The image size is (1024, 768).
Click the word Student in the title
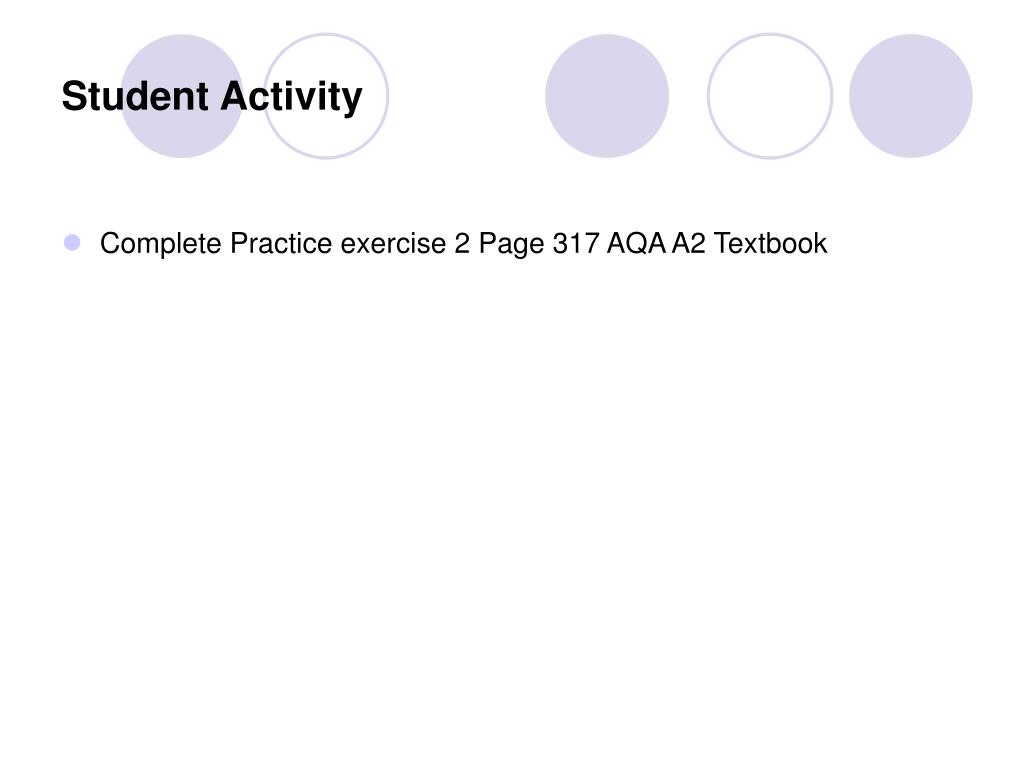click(x=135, y=96)
